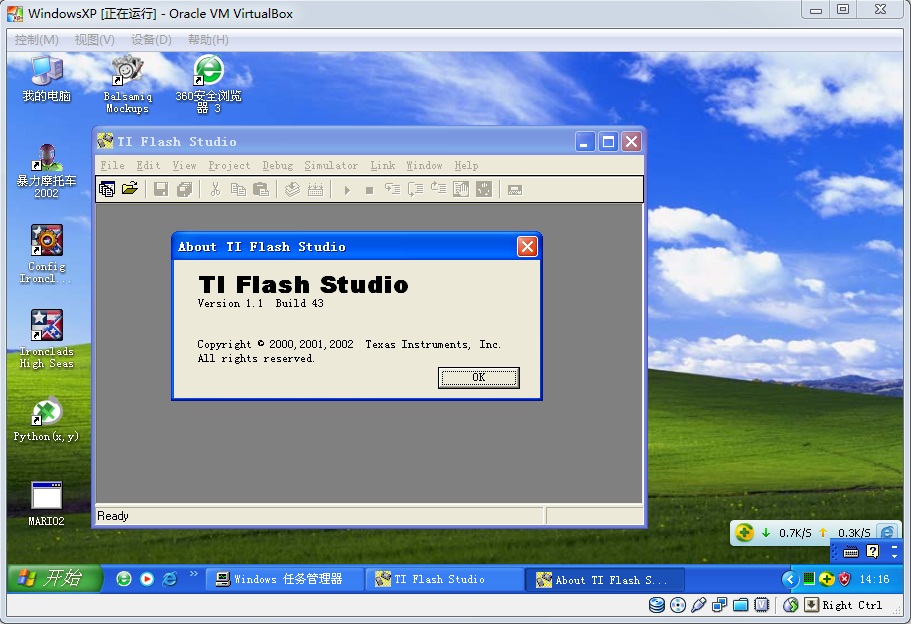This screenshot has height=624, width=911.
Task: Click the XP Start button
Action: click(55, 578)
